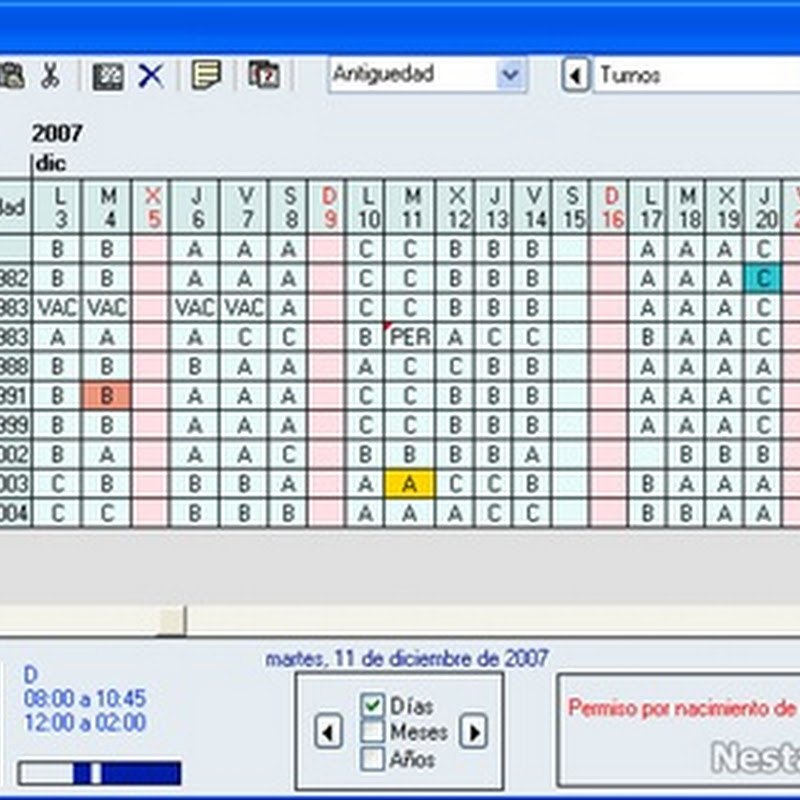Click the S 15 column header
800x800 pixels.
[570, 207]
